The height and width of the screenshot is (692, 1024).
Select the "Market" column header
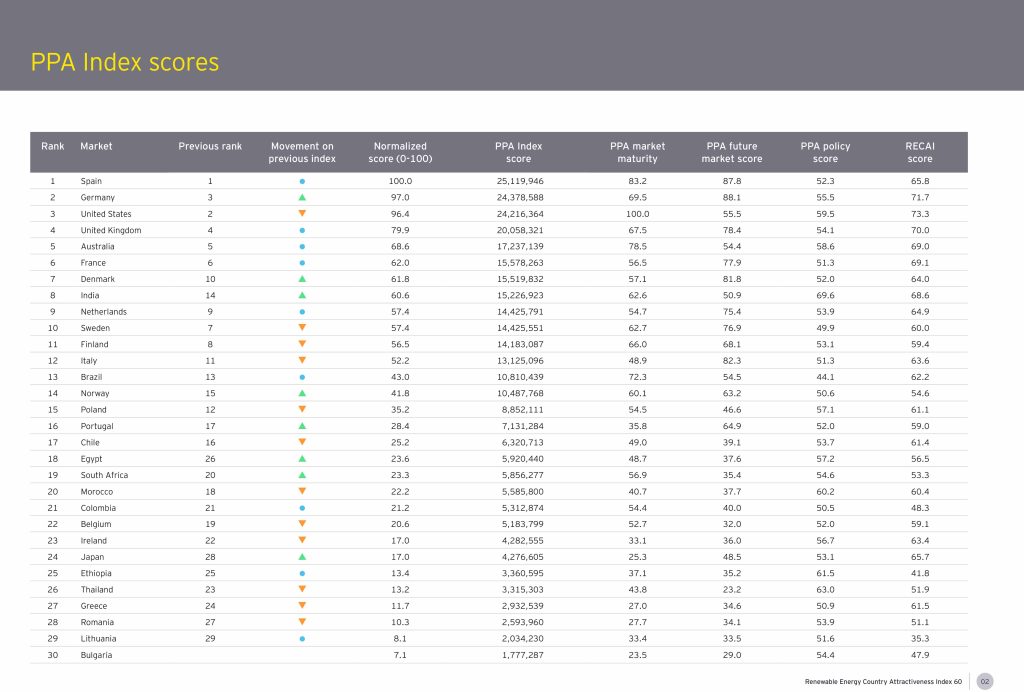96,146
